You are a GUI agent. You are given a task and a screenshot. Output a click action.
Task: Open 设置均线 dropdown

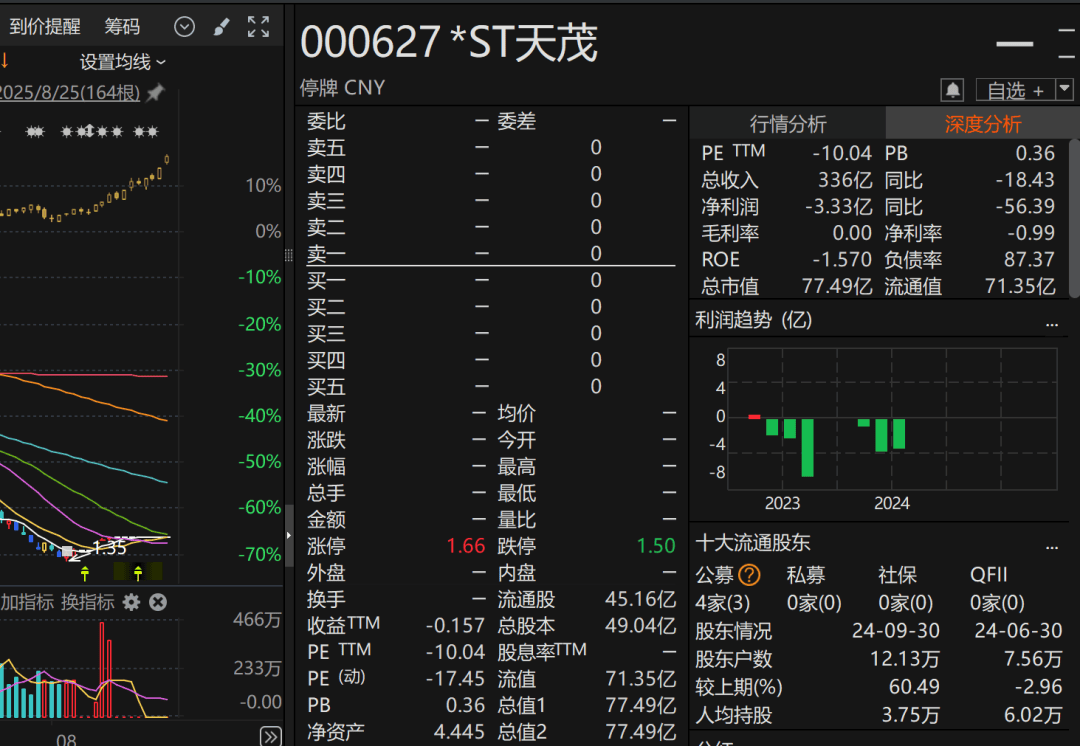(123, 62)
